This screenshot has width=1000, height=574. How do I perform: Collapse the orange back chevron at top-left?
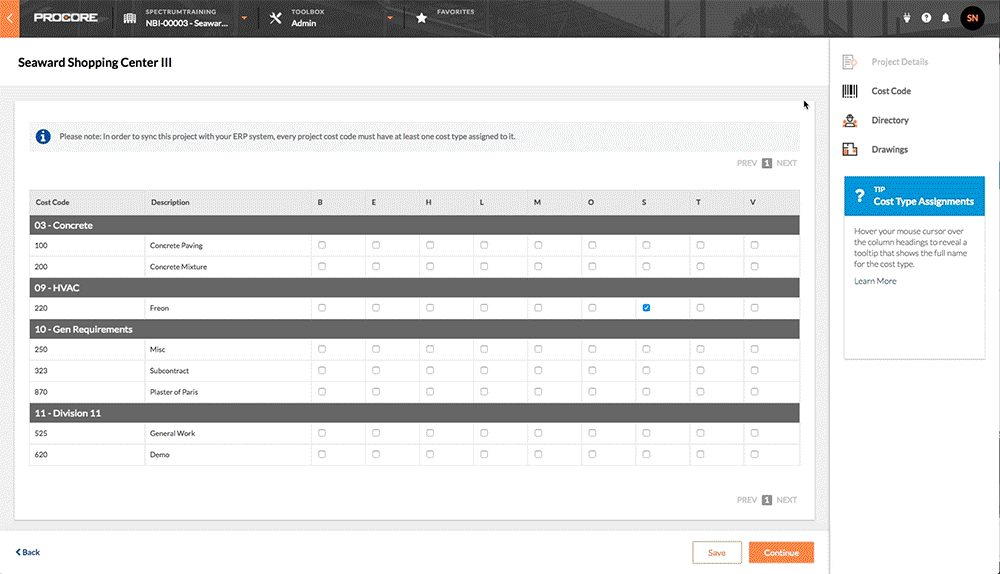point(10,18)
